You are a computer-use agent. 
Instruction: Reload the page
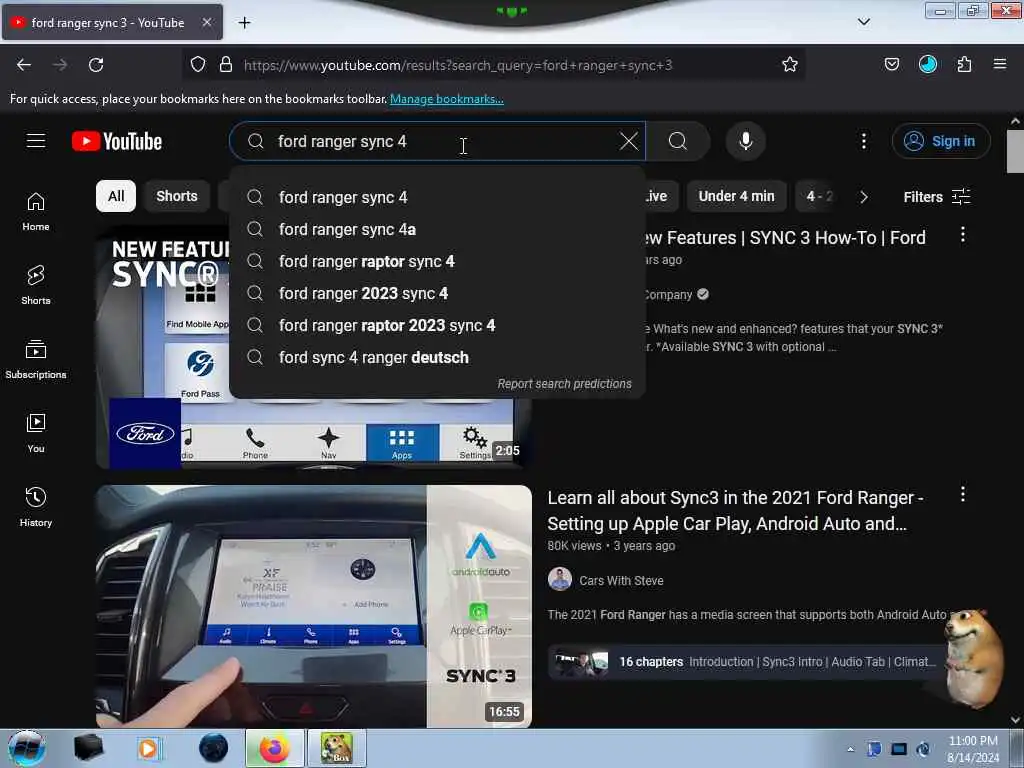click(96, 65)
